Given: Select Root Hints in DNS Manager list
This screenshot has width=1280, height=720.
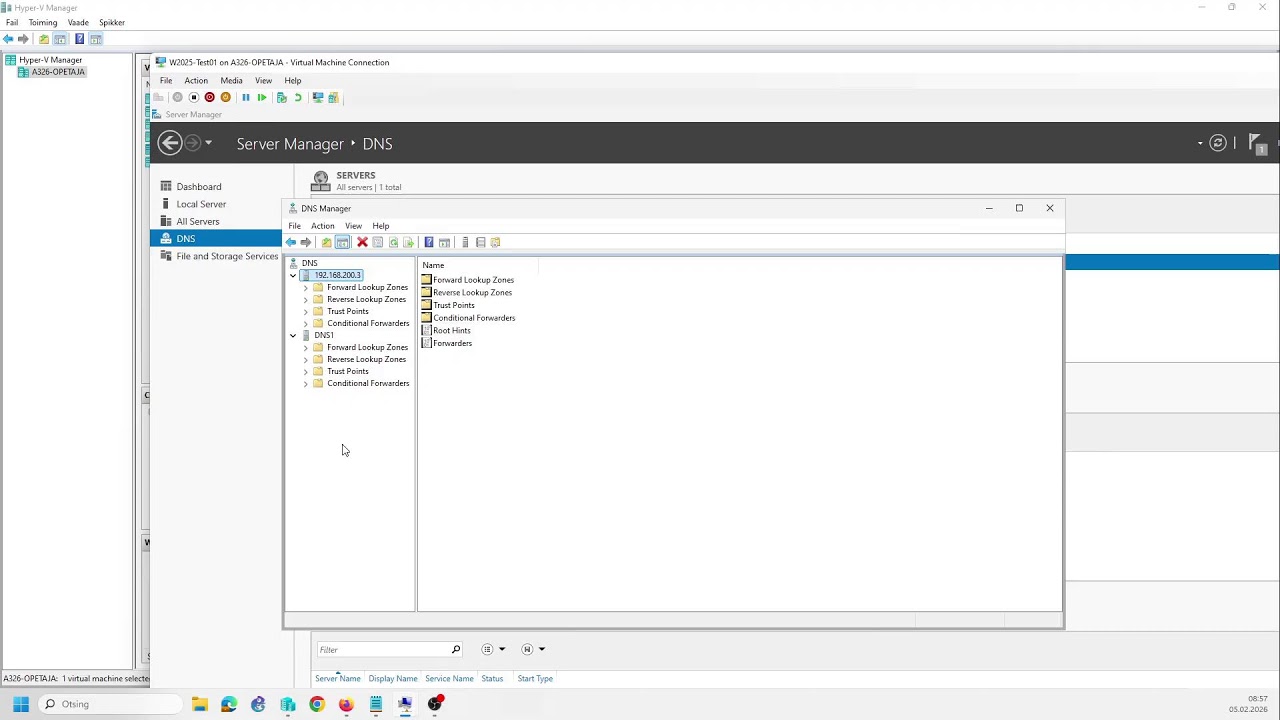Looking at the screenshot, I should [446, 330].
